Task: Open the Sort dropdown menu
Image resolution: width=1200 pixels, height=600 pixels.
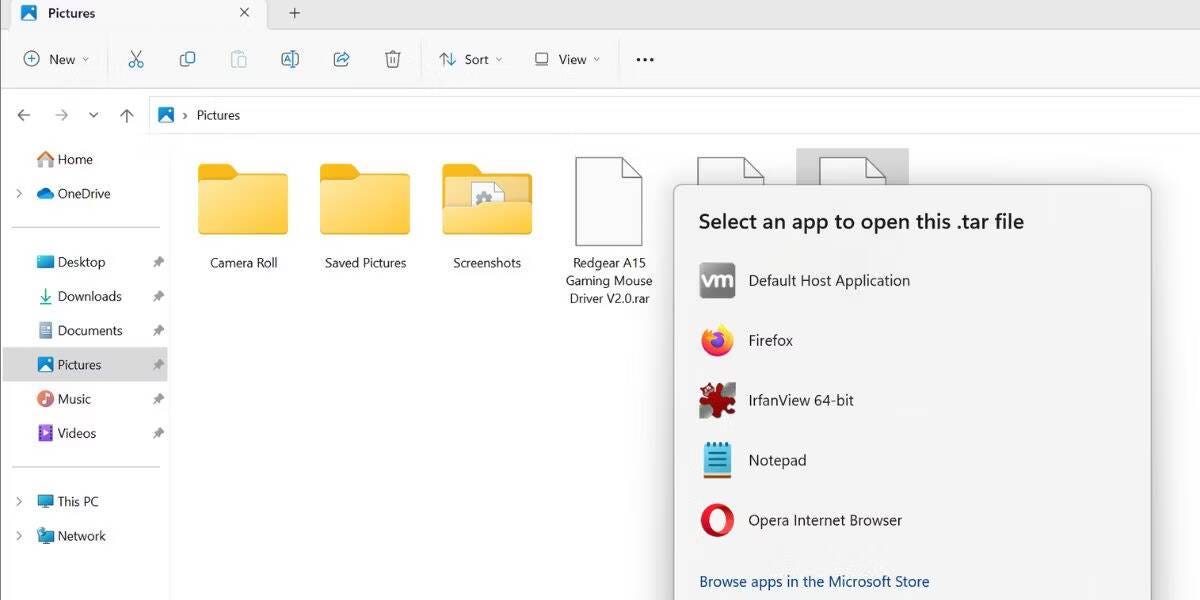Action: coord(470,59)
